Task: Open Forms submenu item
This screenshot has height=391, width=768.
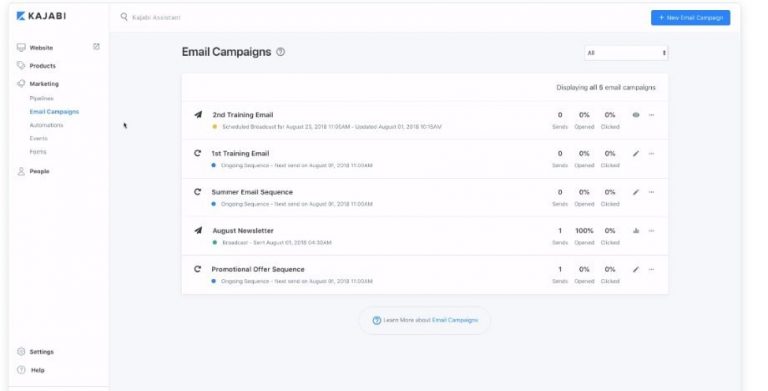Action: [x=38, y=152]
